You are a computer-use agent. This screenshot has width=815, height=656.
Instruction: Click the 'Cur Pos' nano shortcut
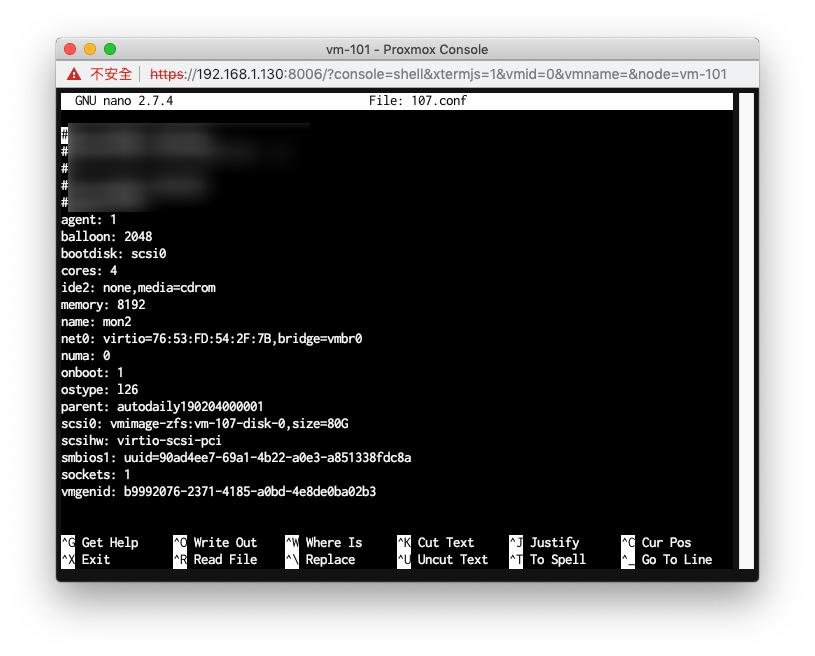(656, 543)
